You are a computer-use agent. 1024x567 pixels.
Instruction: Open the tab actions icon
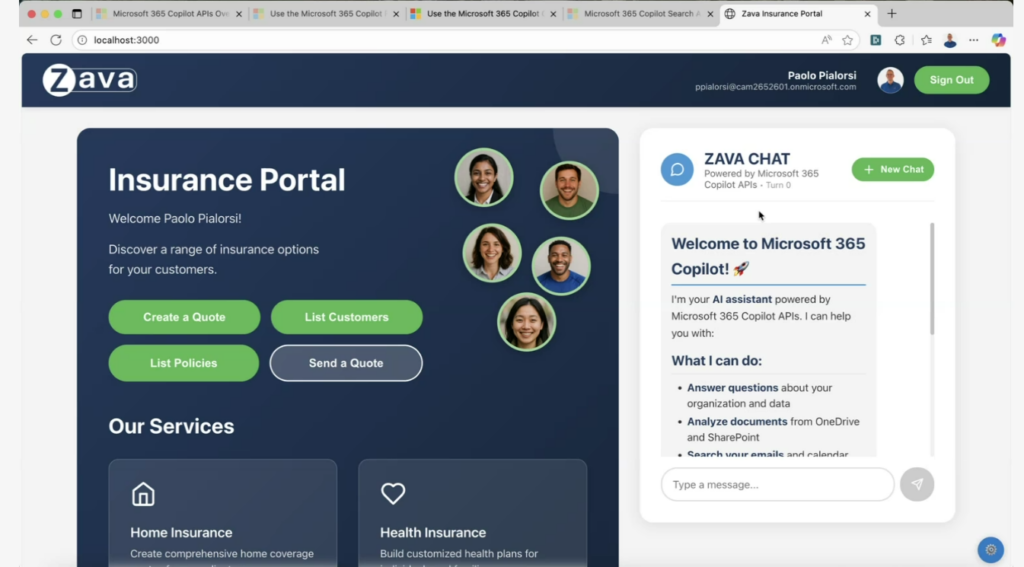click(x=76, y=14)
